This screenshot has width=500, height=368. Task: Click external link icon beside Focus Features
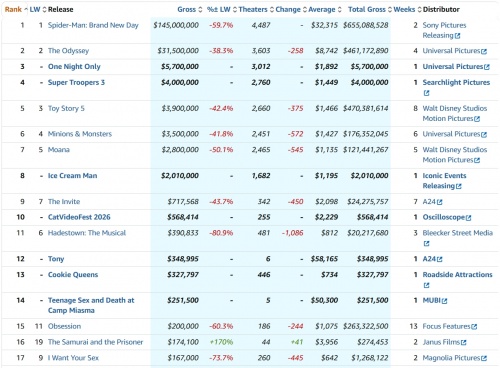point(474,327)
